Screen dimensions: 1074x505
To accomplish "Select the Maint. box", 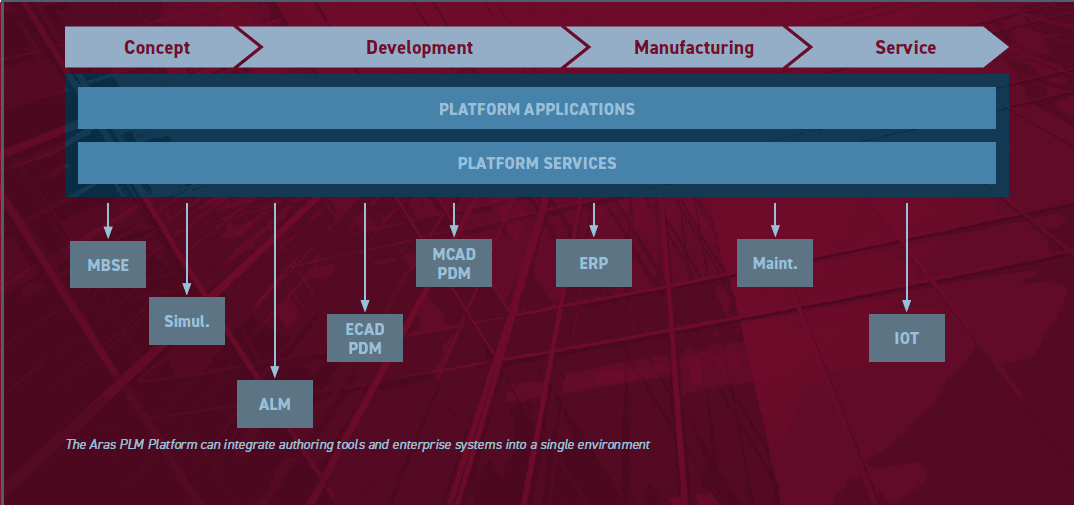I will [774, 264].
